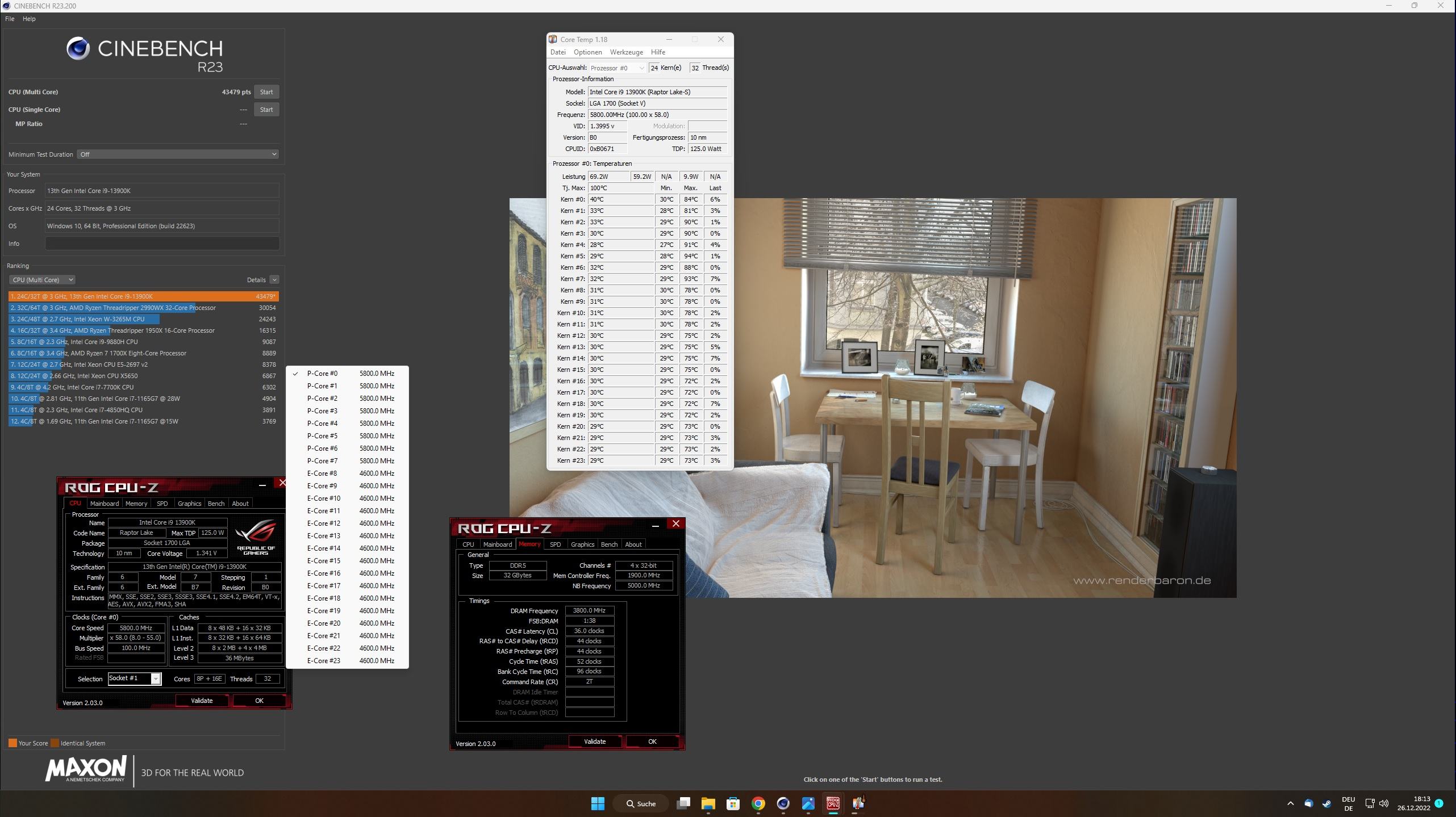This screenshot has height=817, width=1456.
Task: Open the Search box in taskbar
Action: tap(641, 803)
